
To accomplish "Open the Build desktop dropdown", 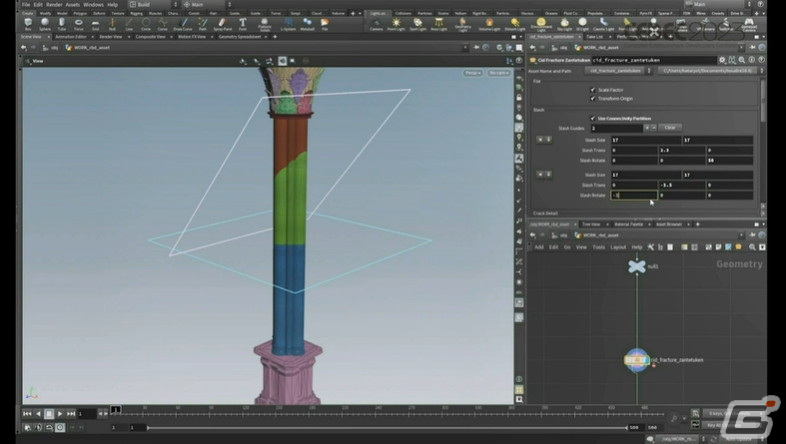I will tap(152, 5).
